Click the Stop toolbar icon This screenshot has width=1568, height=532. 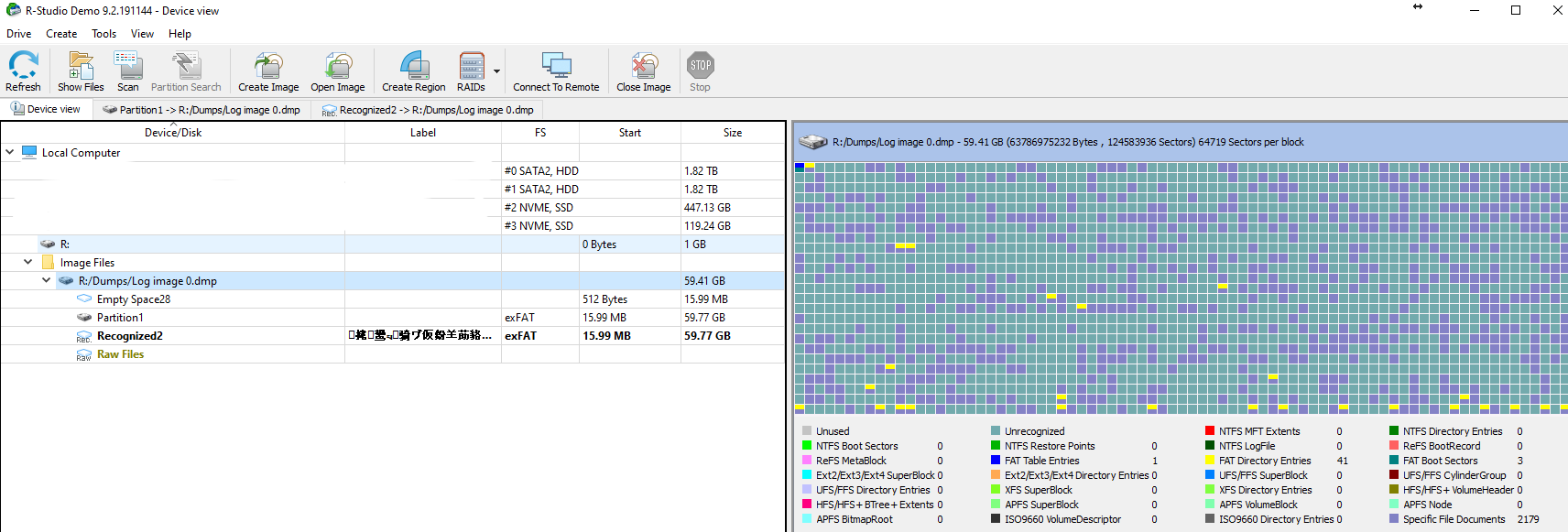pos(700,71)
